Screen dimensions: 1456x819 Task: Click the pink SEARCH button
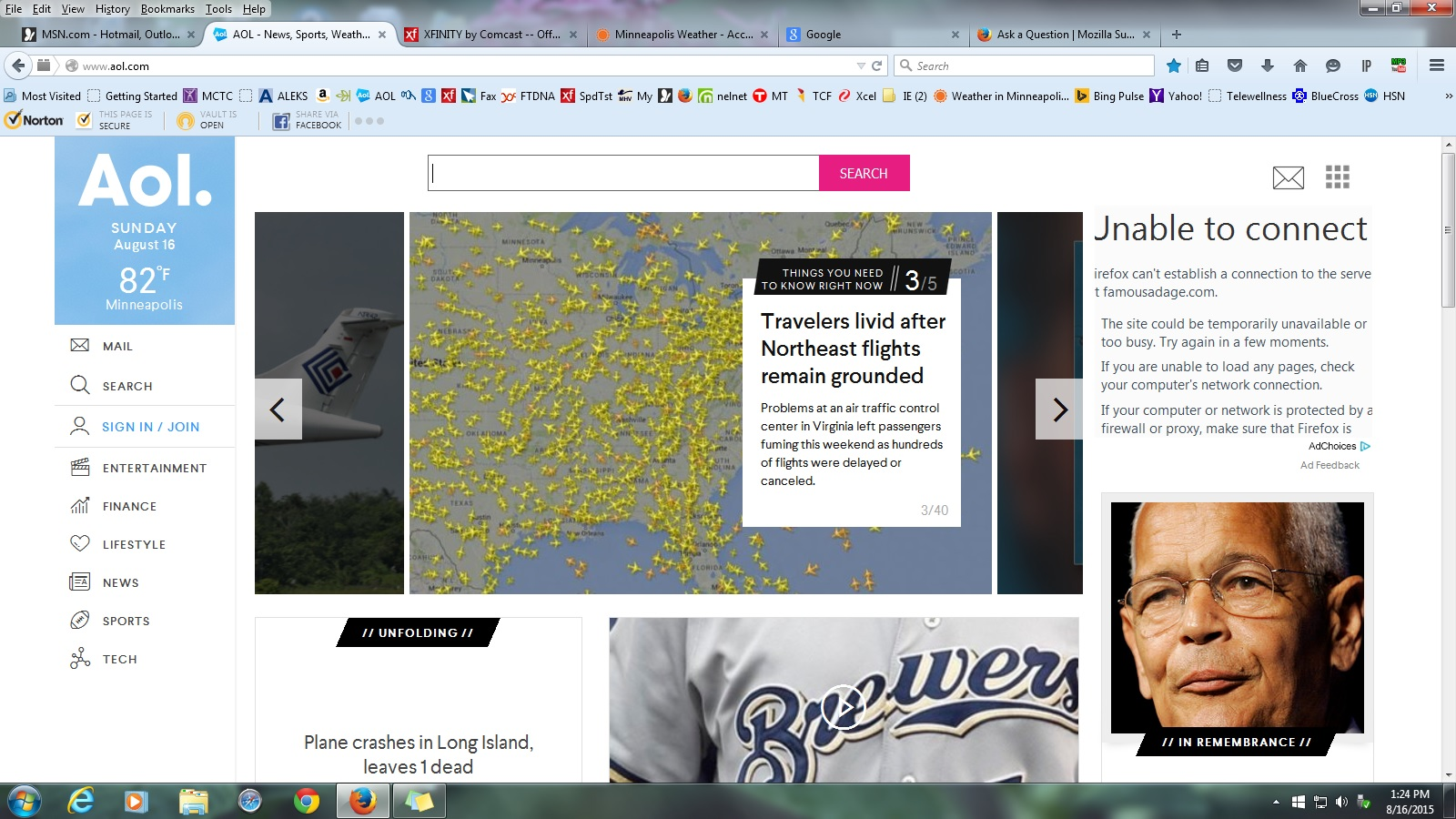[864, 173]
